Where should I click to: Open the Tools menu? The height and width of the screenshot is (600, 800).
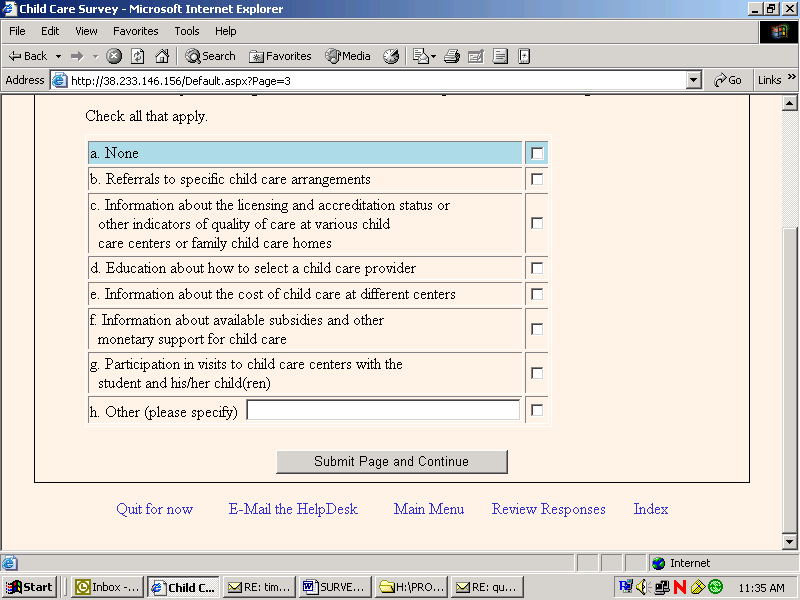point(187,31)
